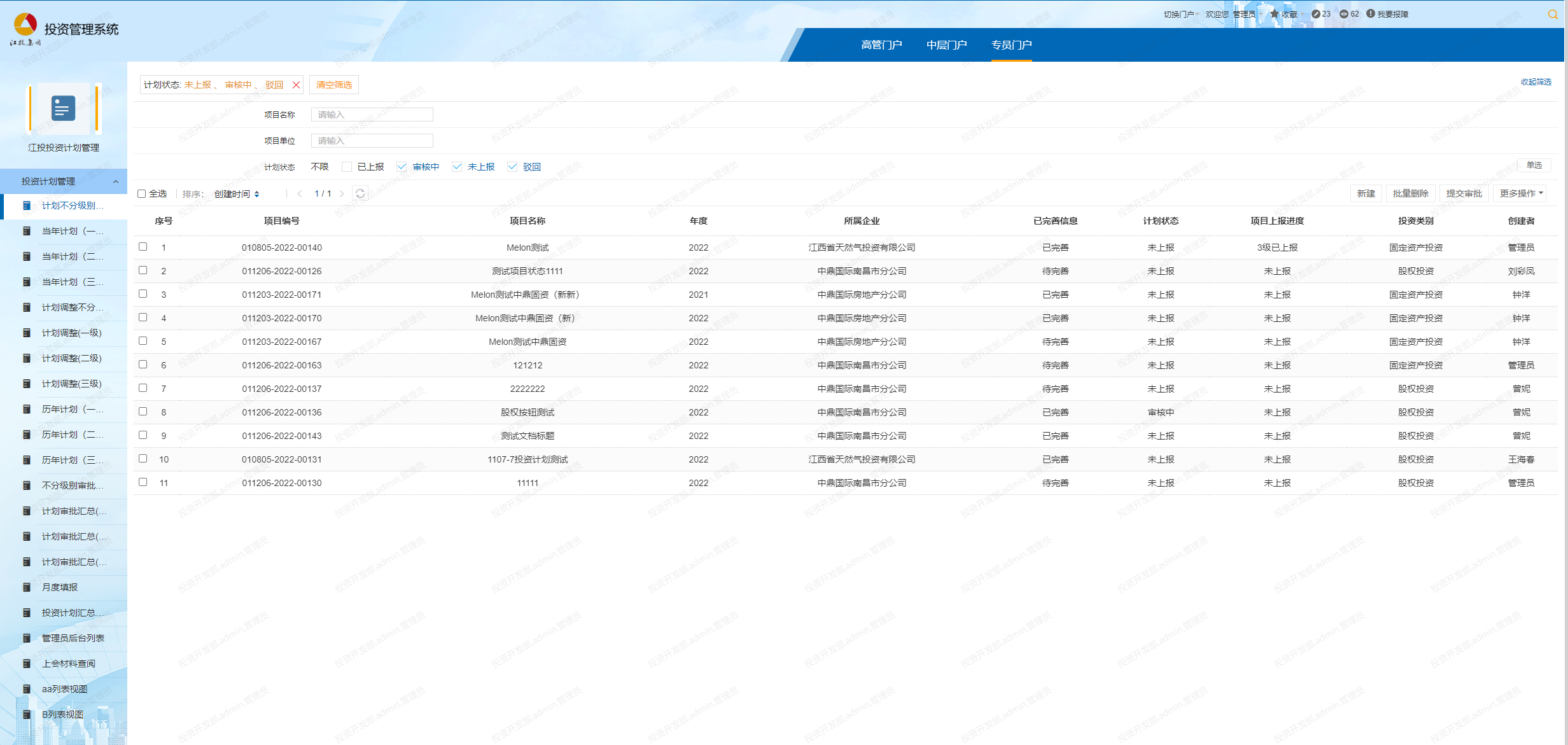Click the 清空筛选 button

(334, 85)
